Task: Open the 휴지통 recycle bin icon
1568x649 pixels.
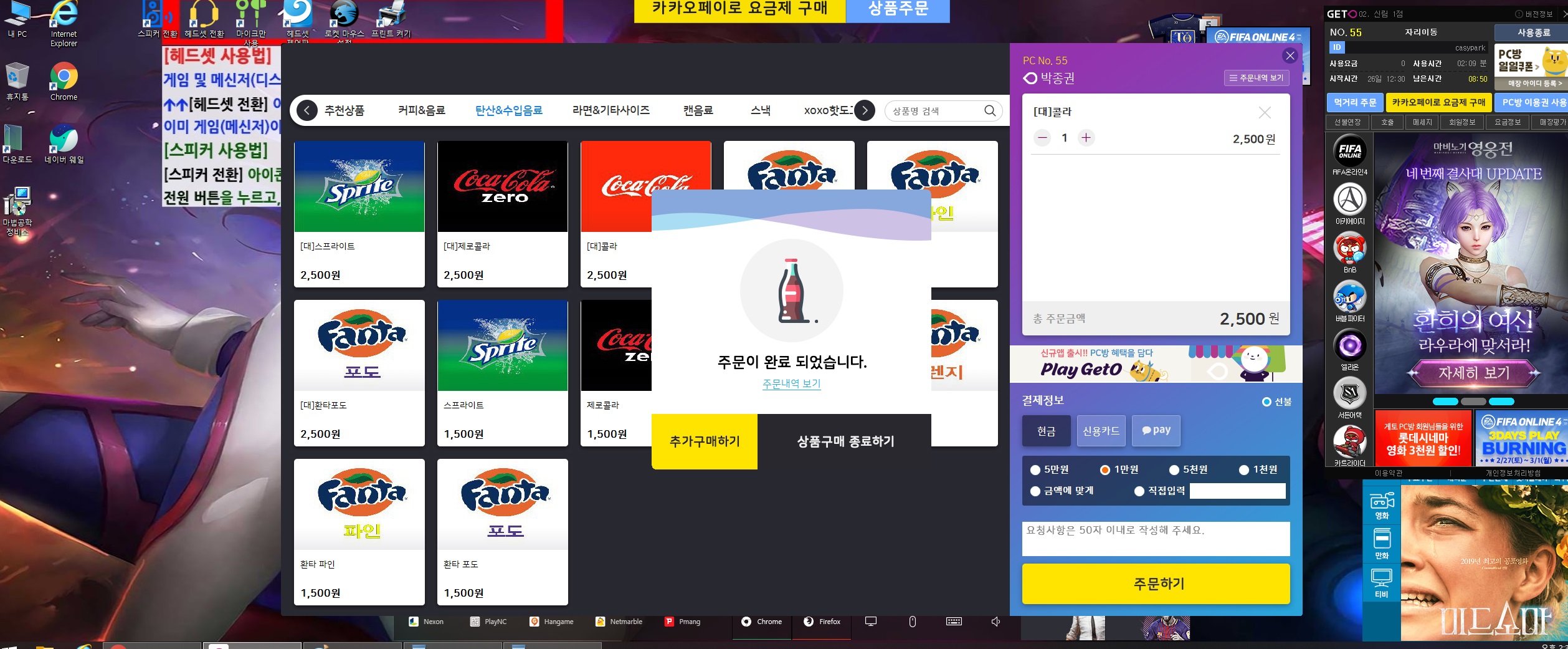Action: 17,81
